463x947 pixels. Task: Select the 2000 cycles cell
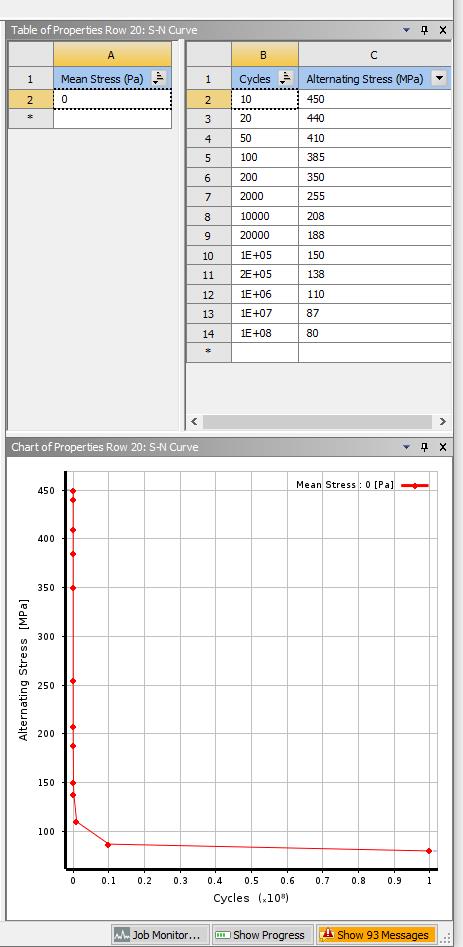click(x=265, y=196)
